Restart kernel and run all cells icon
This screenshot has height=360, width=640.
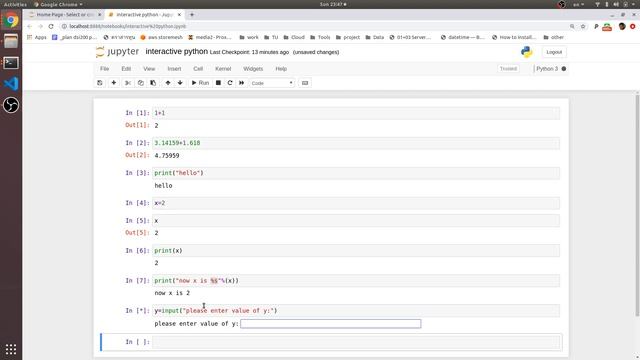tap(242, 83)
